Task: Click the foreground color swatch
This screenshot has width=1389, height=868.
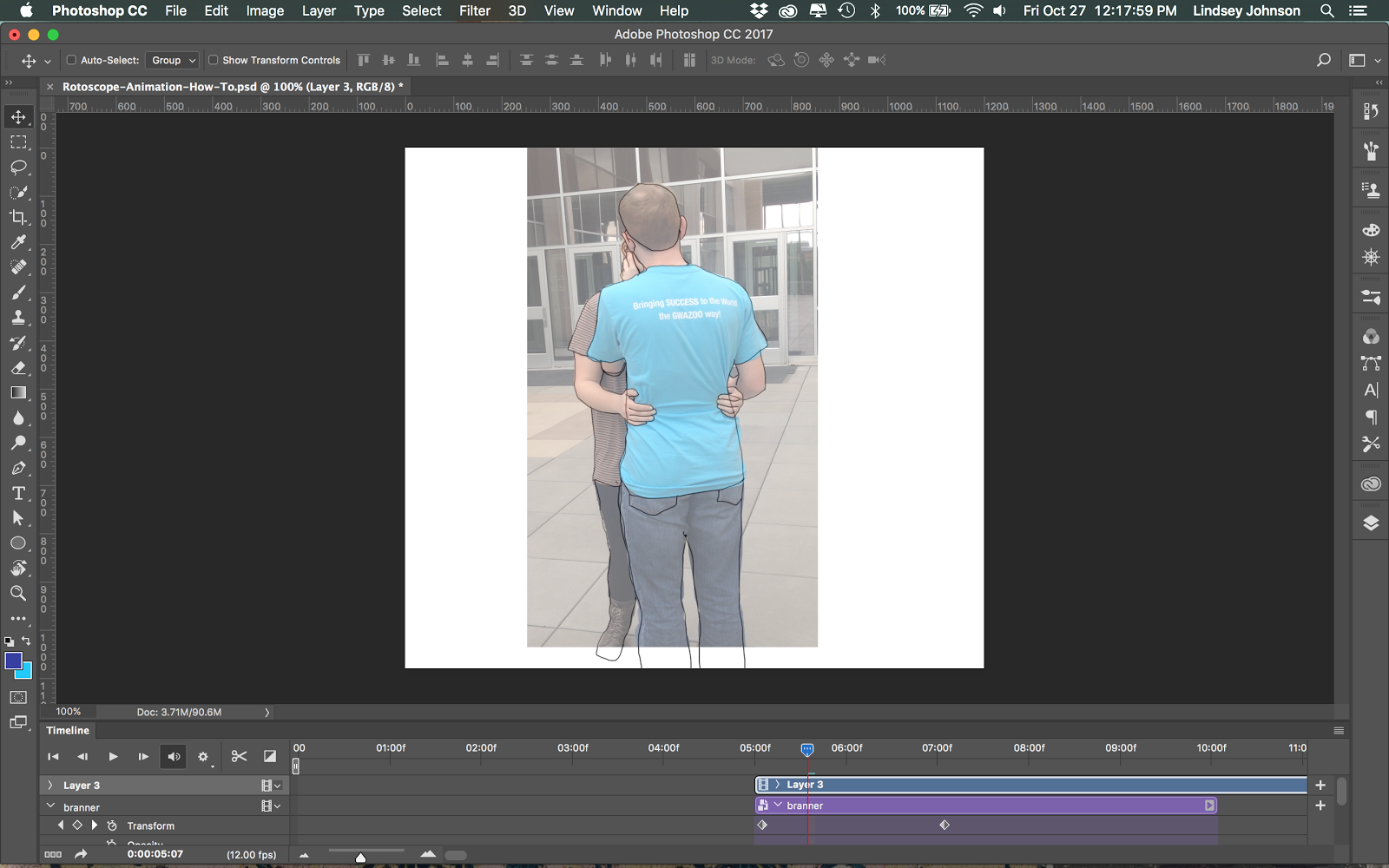Action: click(13, 661)
